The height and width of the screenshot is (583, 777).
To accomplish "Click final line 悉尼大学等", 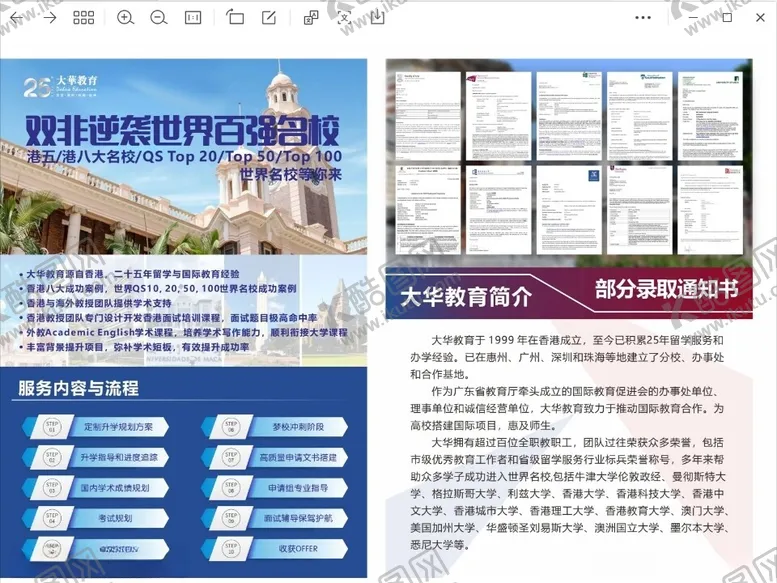I will click(440, 545).
